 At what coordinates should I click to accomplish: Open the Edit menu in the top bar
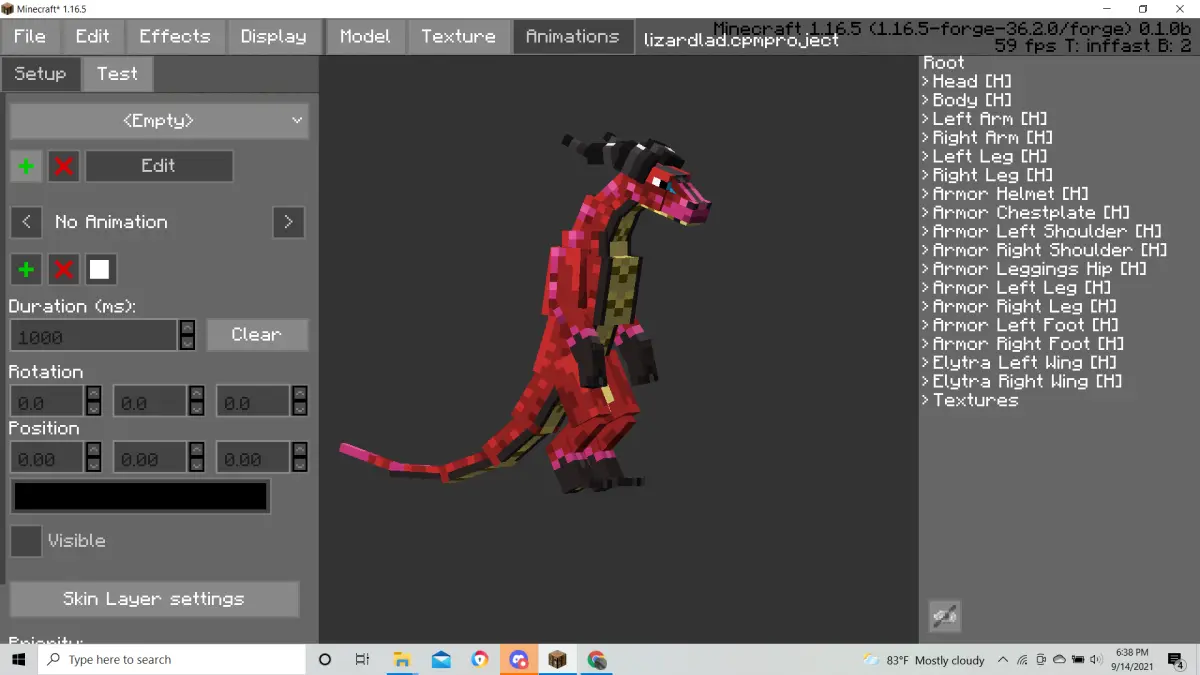pos(93,36)
